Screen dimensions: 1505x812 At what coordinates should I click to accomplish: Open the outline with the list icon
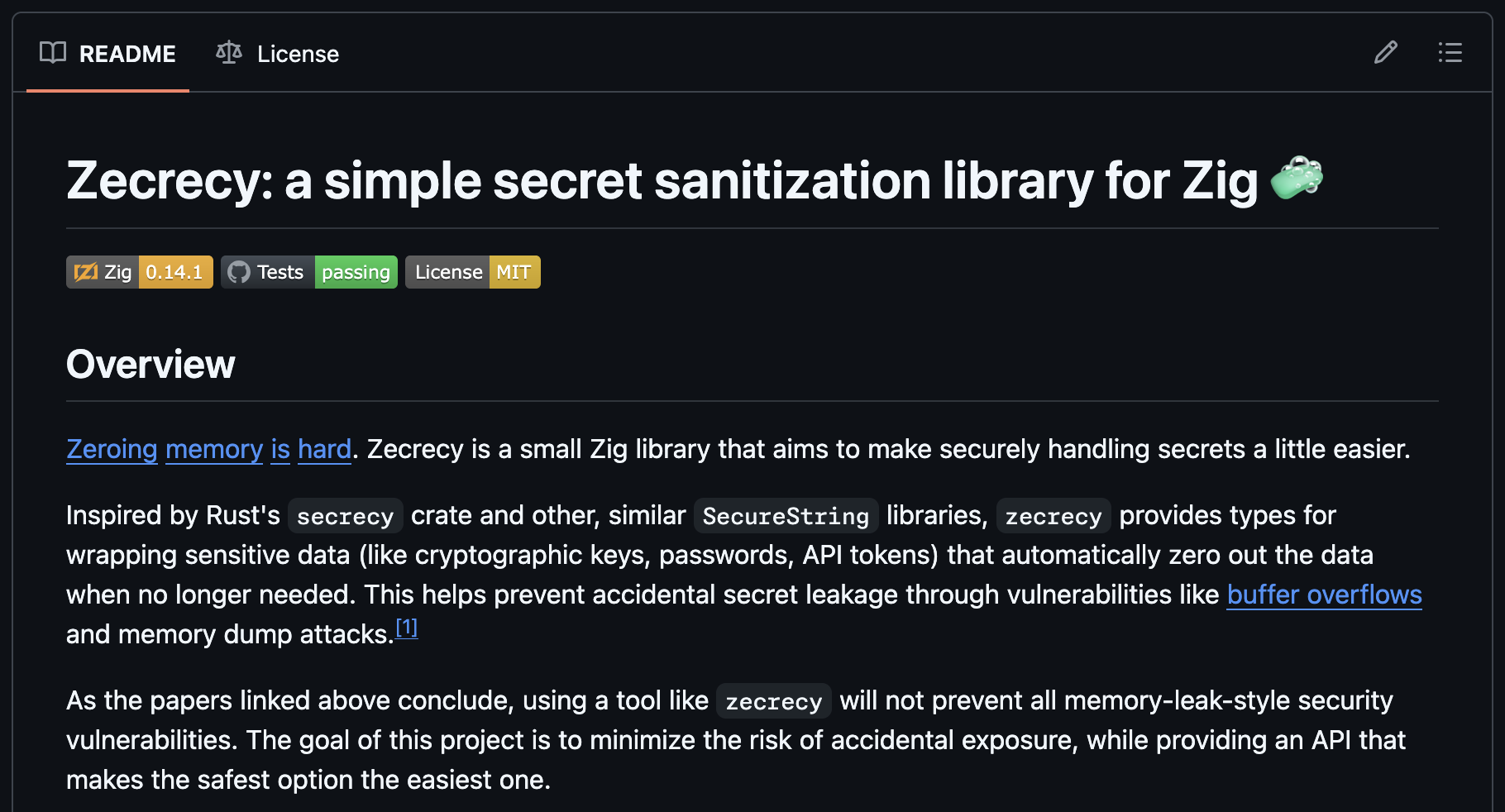[x=1450, y=53]
